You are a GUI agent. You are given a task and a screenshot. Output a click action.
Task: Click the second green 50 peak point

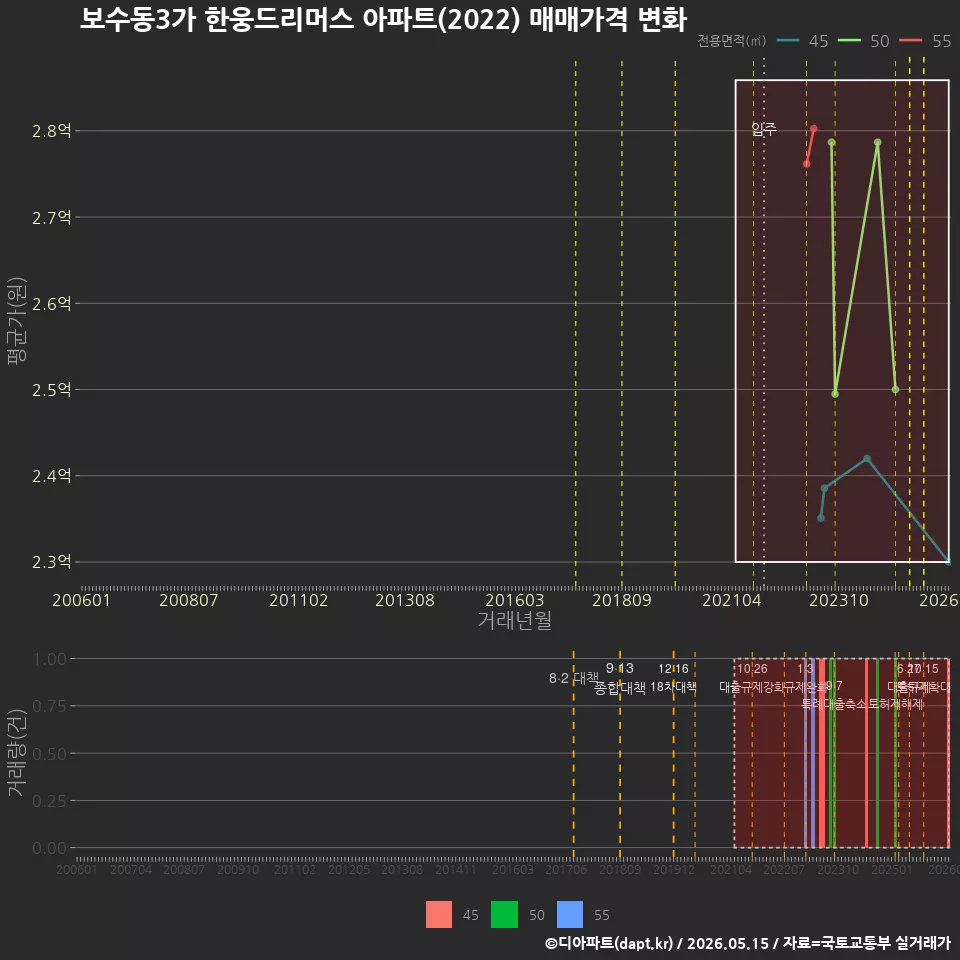[877, 142]
